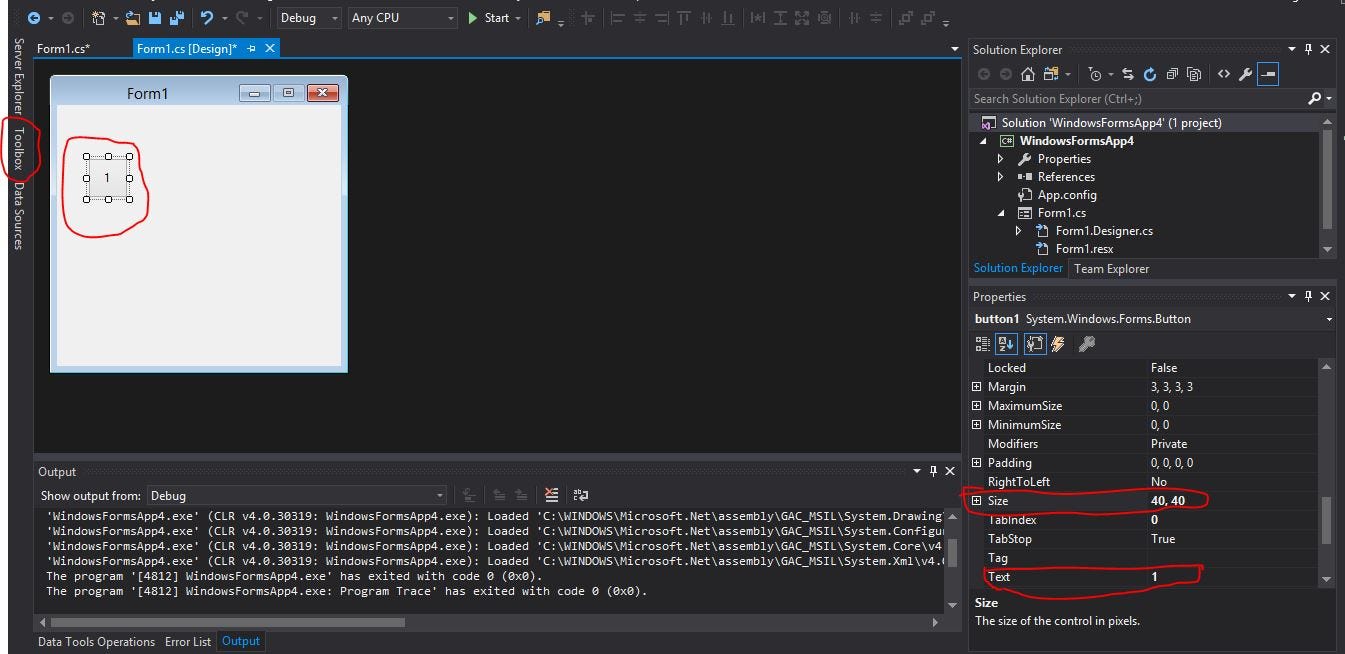Open the Team Explorer tab

coord(1111,268)
